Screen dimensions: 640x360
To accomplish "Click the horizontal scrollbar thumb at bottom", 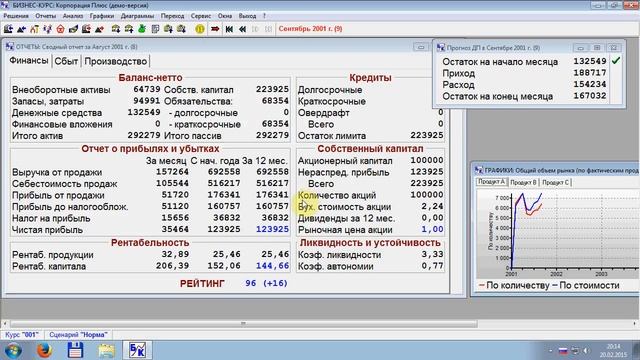I will [243, 324].
